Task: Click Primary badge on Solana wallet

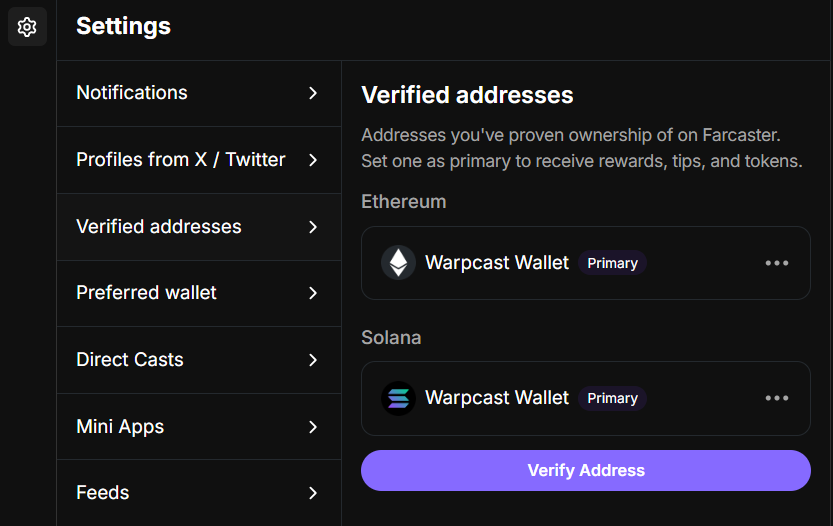Action: tap(612, 398)
